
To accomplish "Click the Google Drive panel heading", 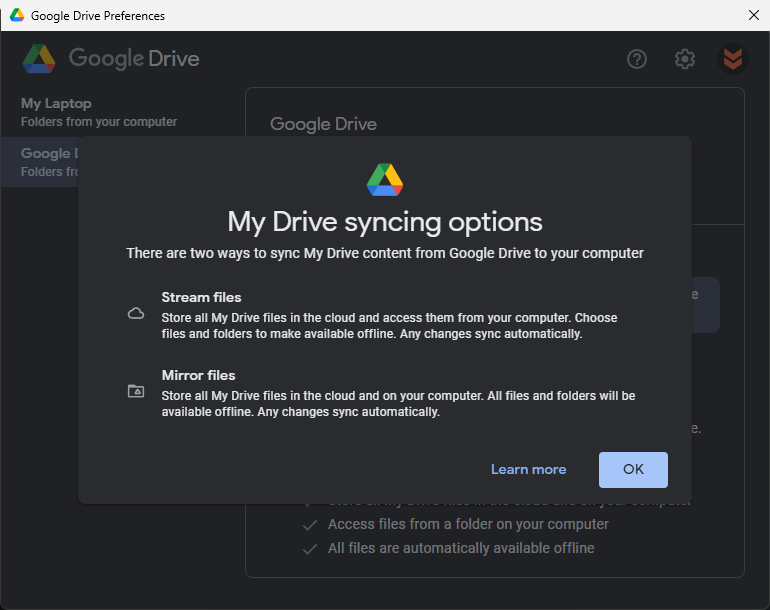I will 323,124.
